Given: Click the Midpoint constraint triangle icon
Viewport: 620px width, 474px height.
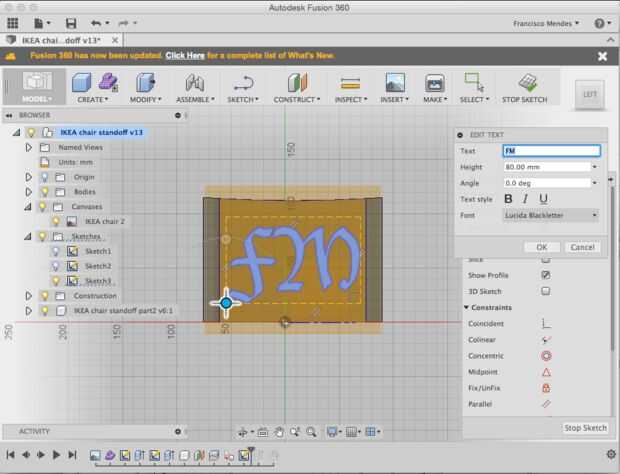Looking at the screenshot, I should click(x=546, y=372).
